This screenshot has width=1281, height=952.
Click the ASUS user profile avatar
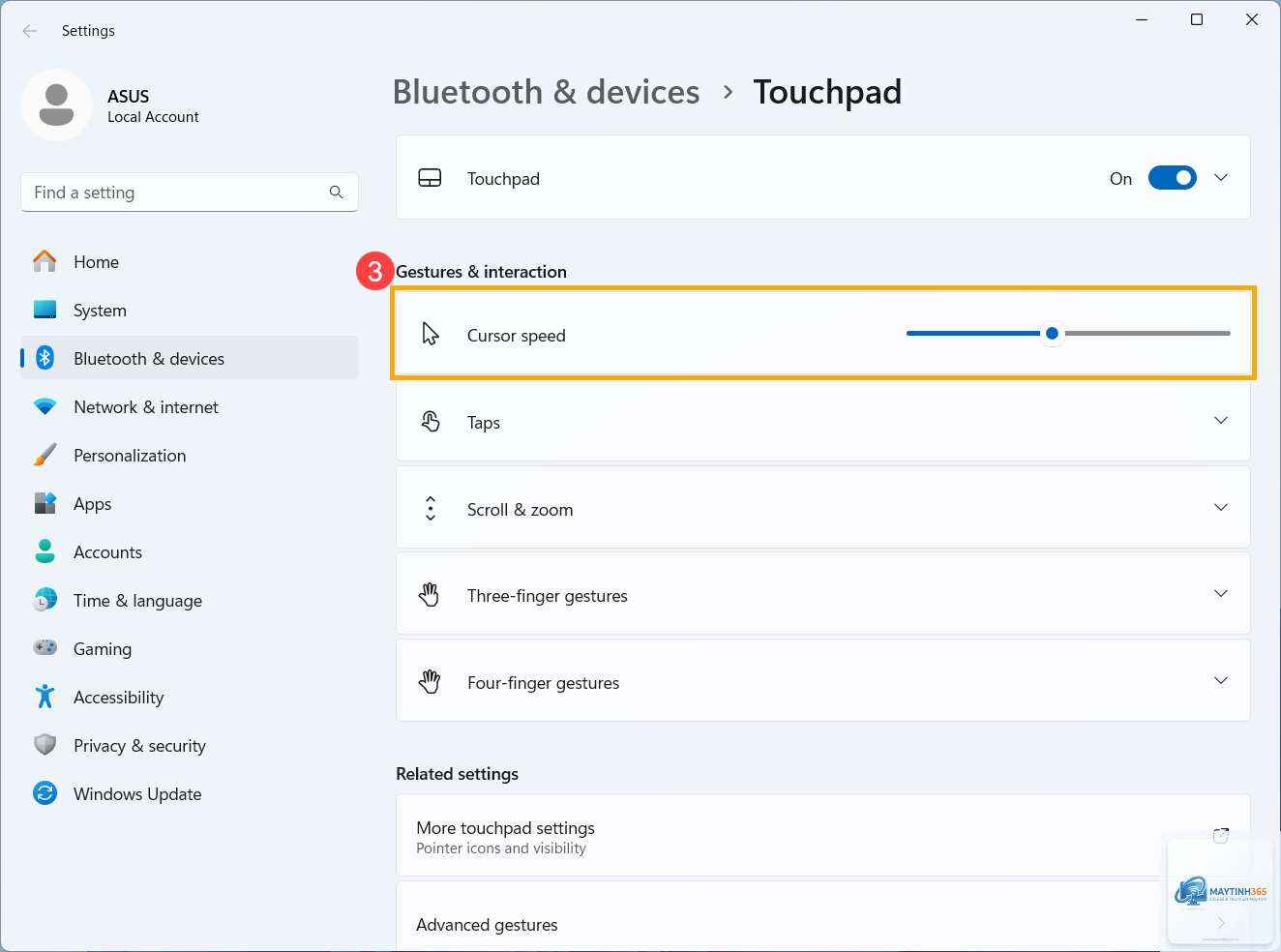[x=56, y=104]
